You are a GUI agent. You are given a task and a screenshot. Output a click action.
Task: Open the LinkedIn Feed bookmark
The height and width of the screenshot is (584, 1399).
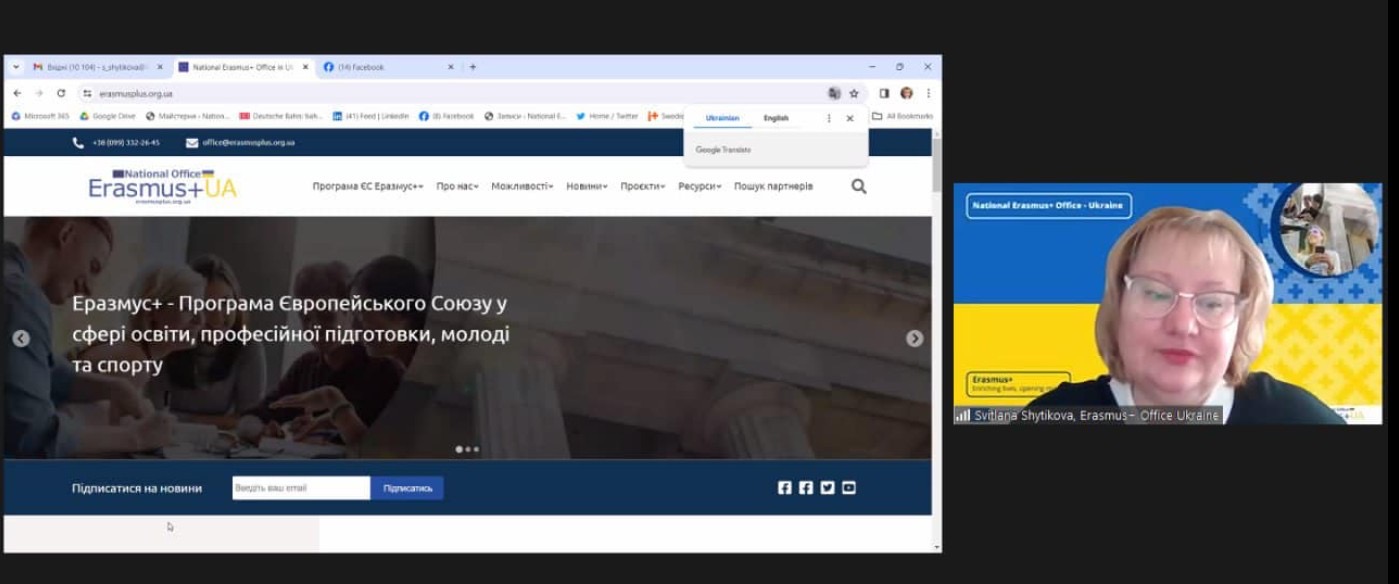coord(371,116)
